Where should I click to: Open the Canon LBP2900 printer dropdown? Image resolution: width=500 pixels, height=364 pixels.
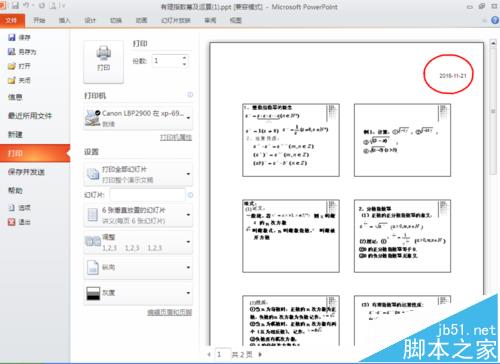click(x=138, y=118)
